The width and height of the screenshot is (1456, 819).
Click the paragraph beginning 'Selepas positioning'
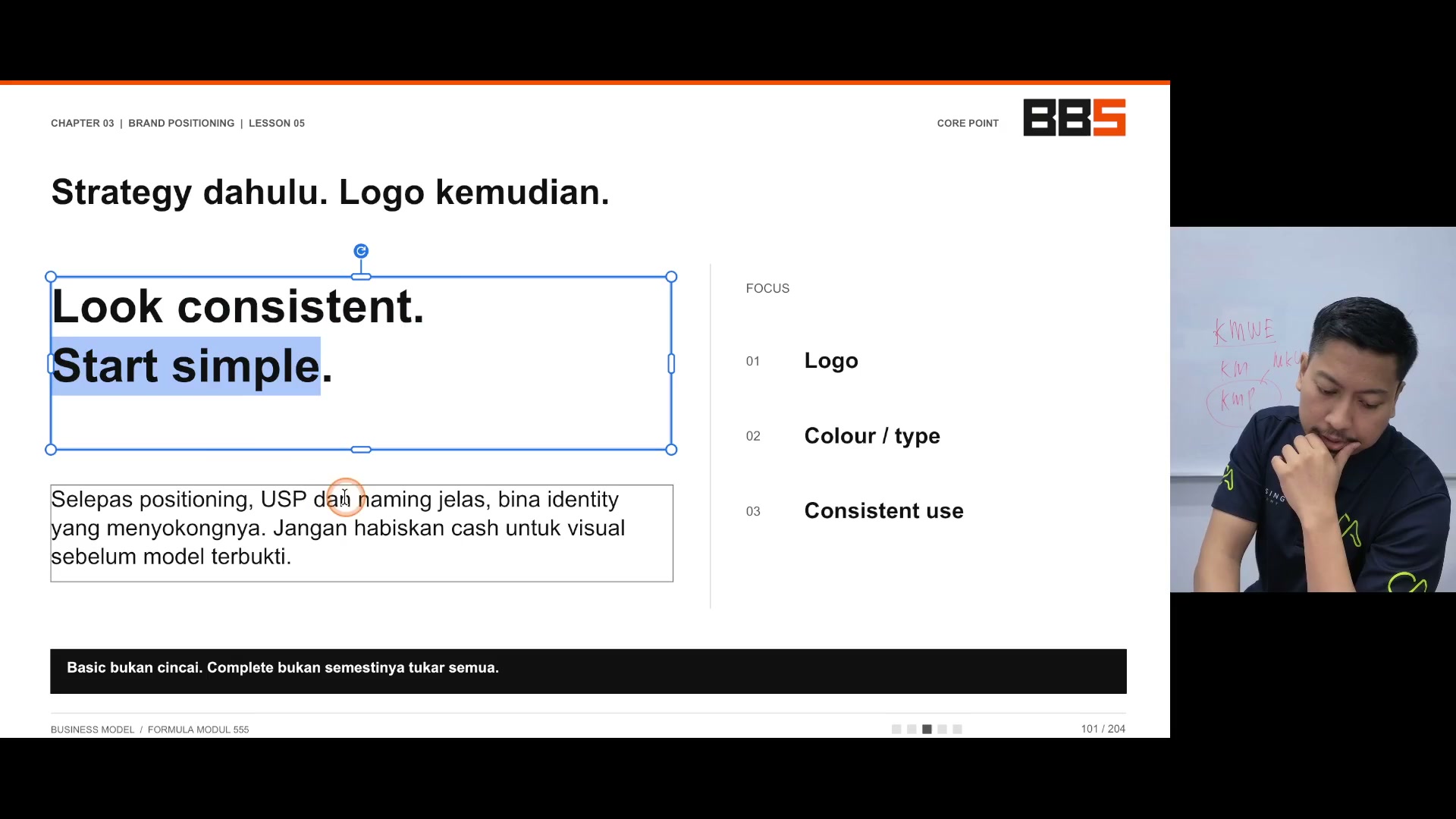click(362, 533)
